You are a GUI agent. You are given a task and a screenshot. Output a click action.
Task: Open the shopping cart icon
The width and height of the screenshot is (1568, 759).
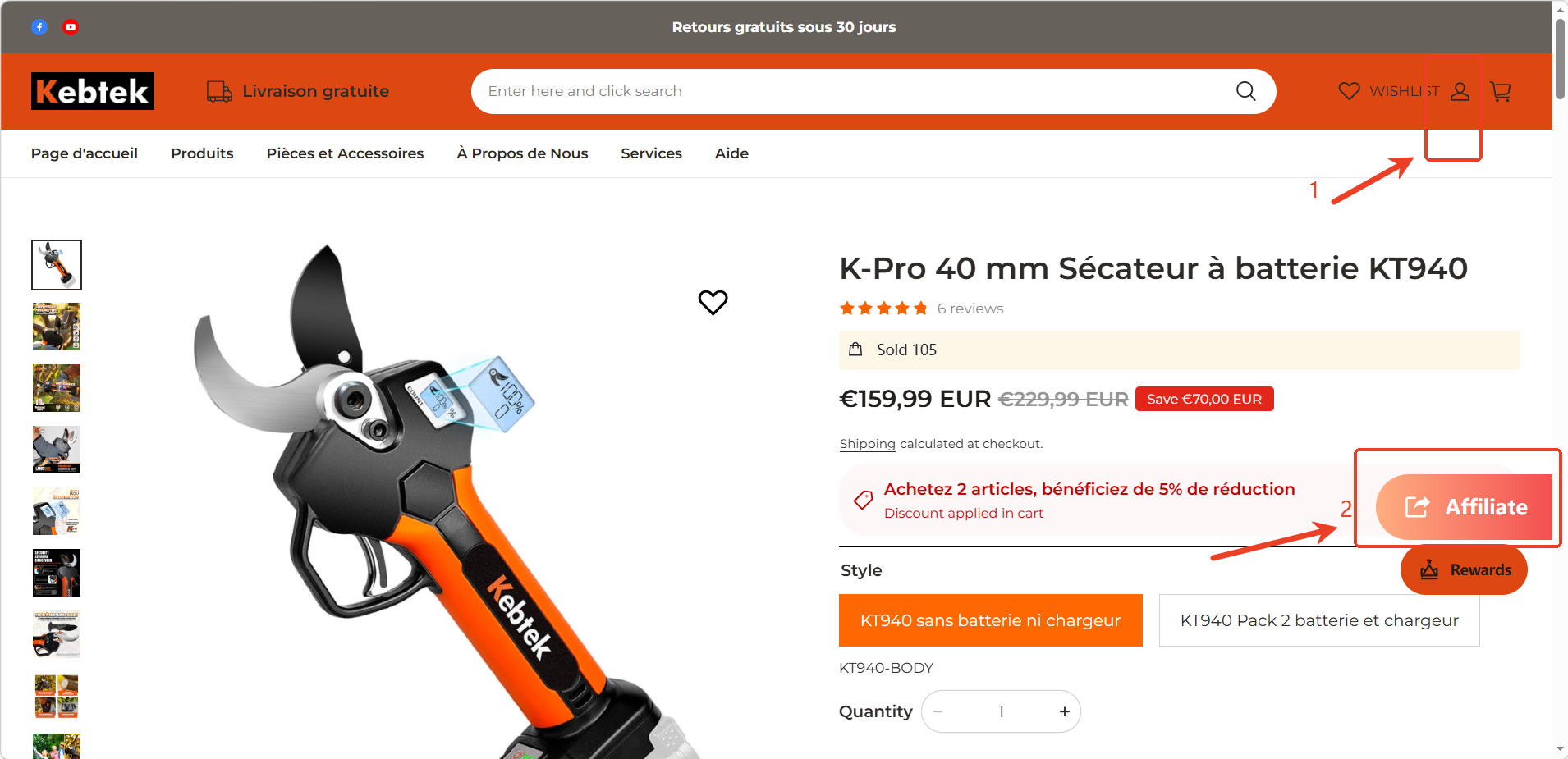click(1501, 91)
